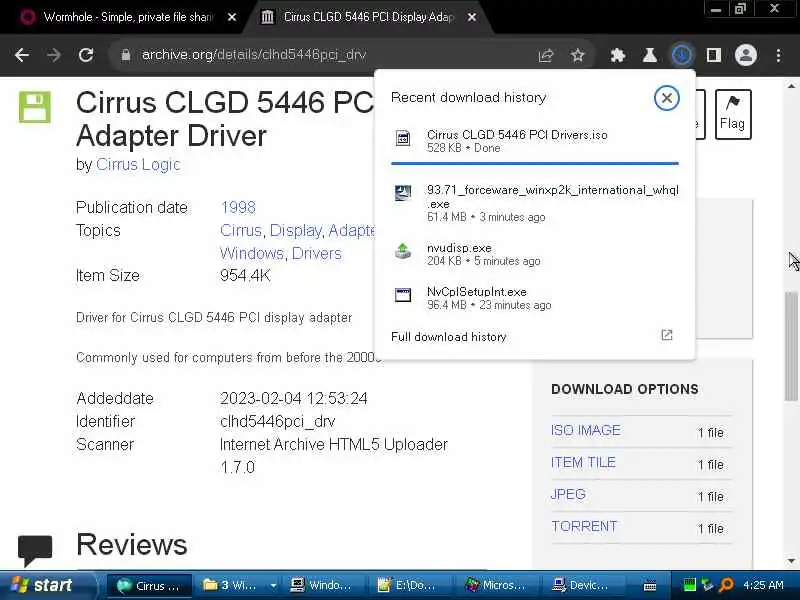Screen dimensions: 800x600
Task: Click the system clock showing 4:25 AM
Action: click(763, 585)
